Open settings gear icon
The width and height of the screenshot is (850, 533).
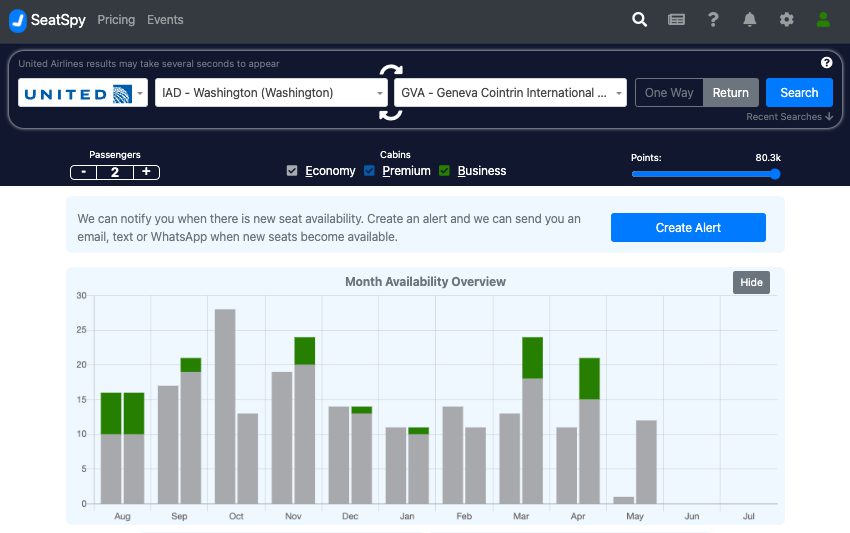pos(787,20)
